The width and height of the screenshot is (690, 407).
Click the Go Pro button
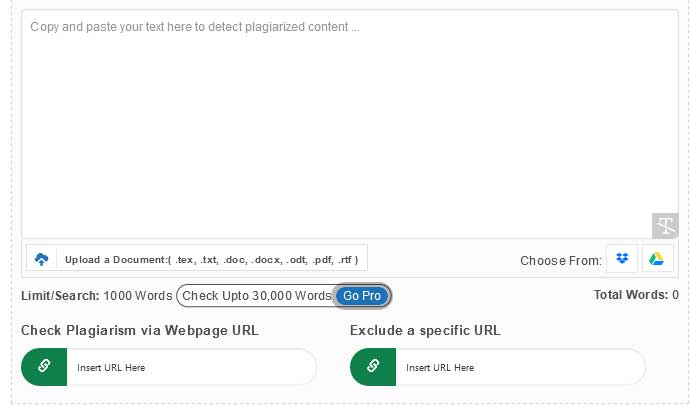(x=362, y=296)
